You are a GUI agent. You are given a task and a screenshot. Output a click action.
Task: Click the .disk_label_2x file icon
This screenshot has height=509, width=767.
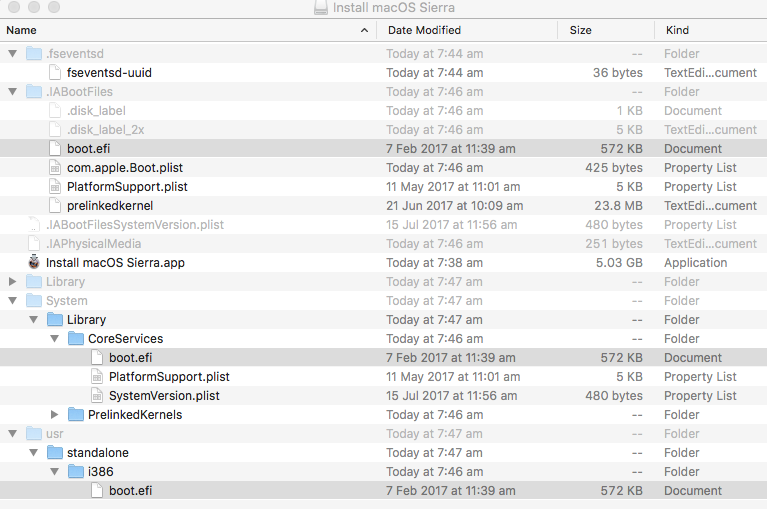(55, 130)
